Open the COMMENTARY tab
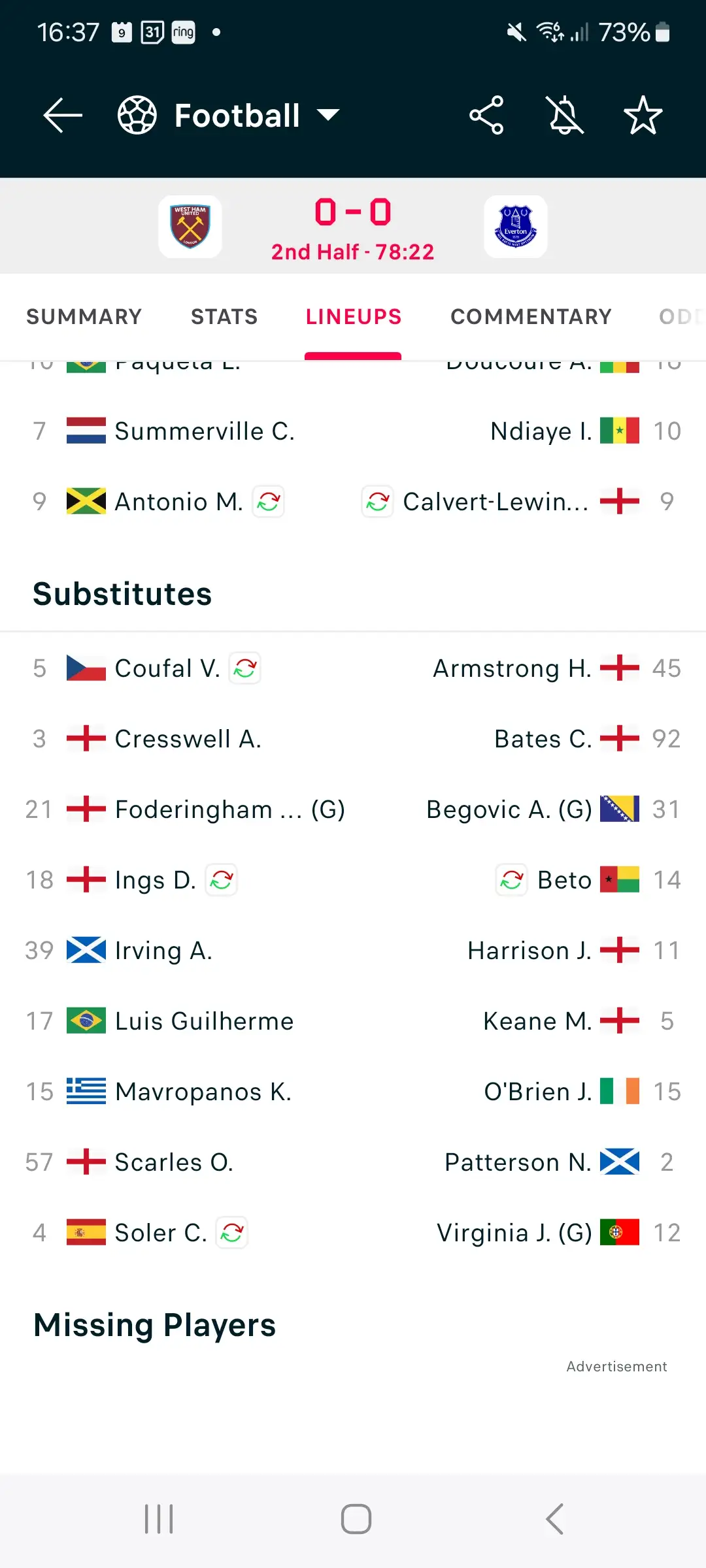The height and width of the screenshot is (1568, 706). (x=531, y=317)
